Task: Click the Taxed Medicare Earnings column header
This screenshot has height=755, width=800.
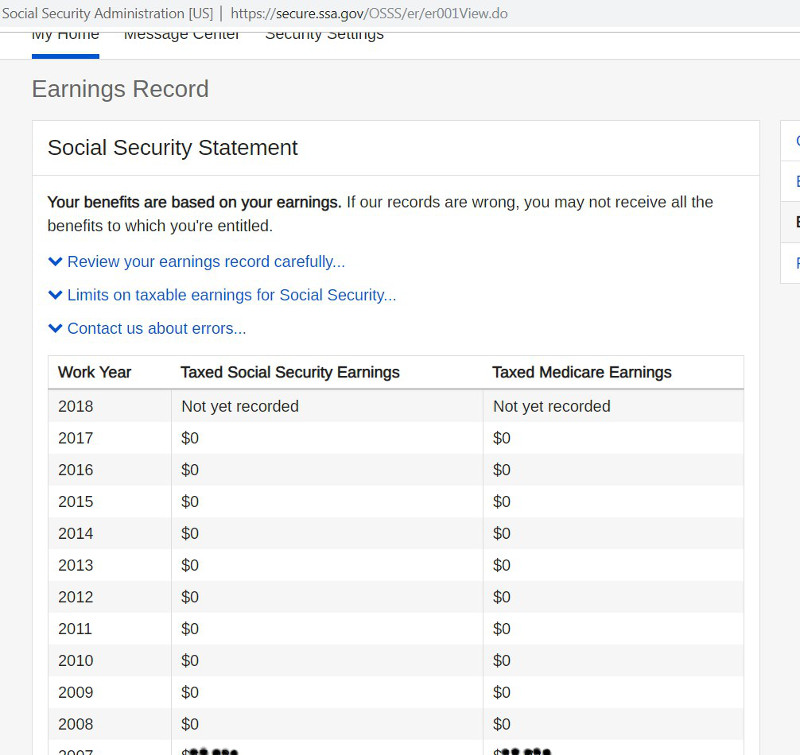Action: tap(582, 372)
